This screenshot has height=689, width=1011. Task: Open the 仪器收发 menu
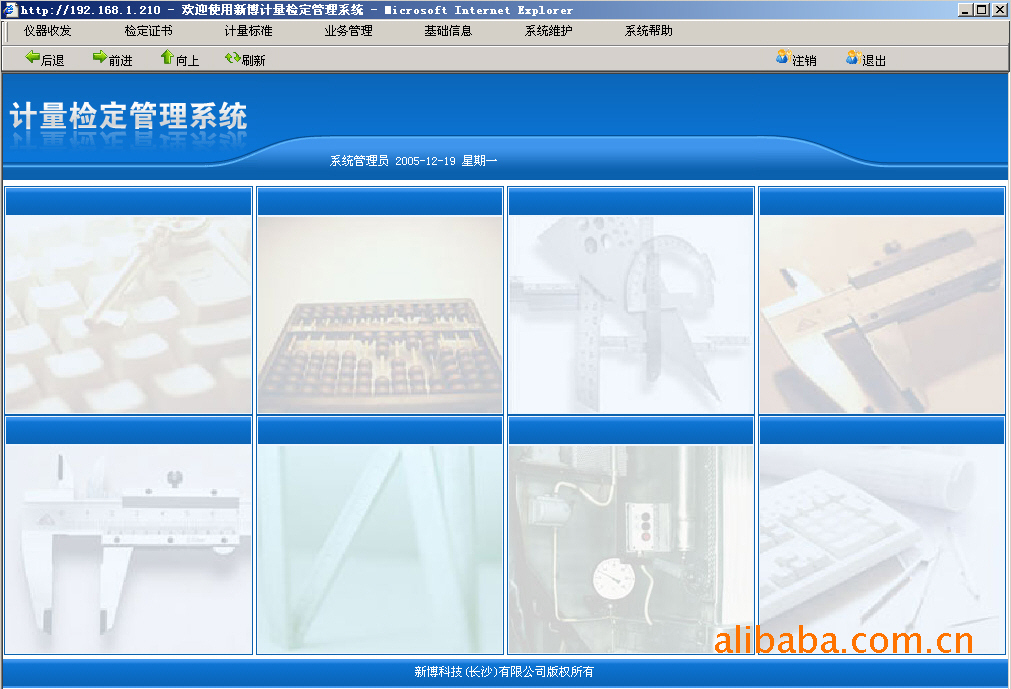48,31
